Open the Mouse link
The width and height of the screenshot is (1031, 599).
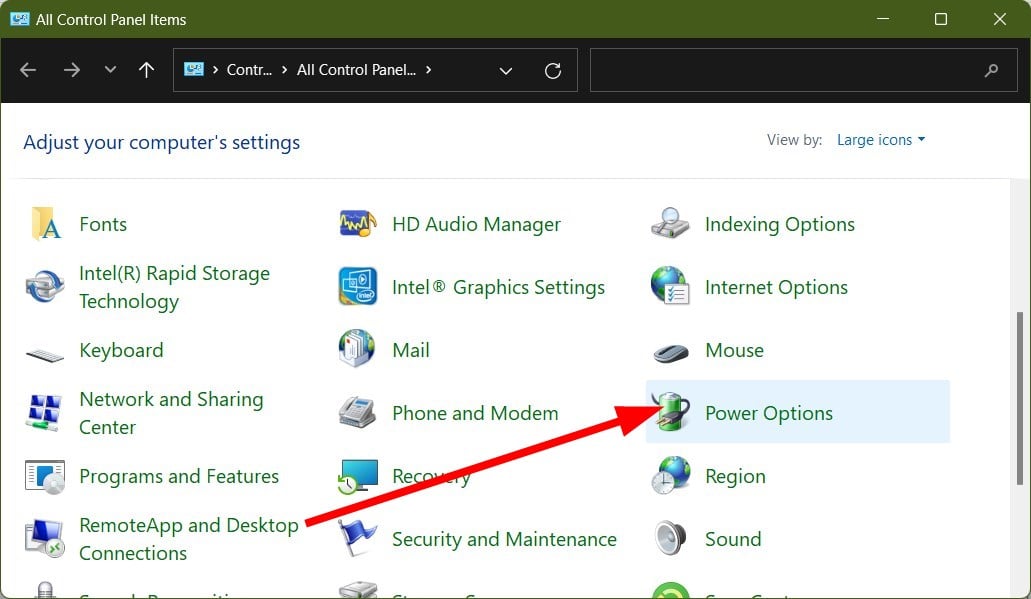point(734,350)
